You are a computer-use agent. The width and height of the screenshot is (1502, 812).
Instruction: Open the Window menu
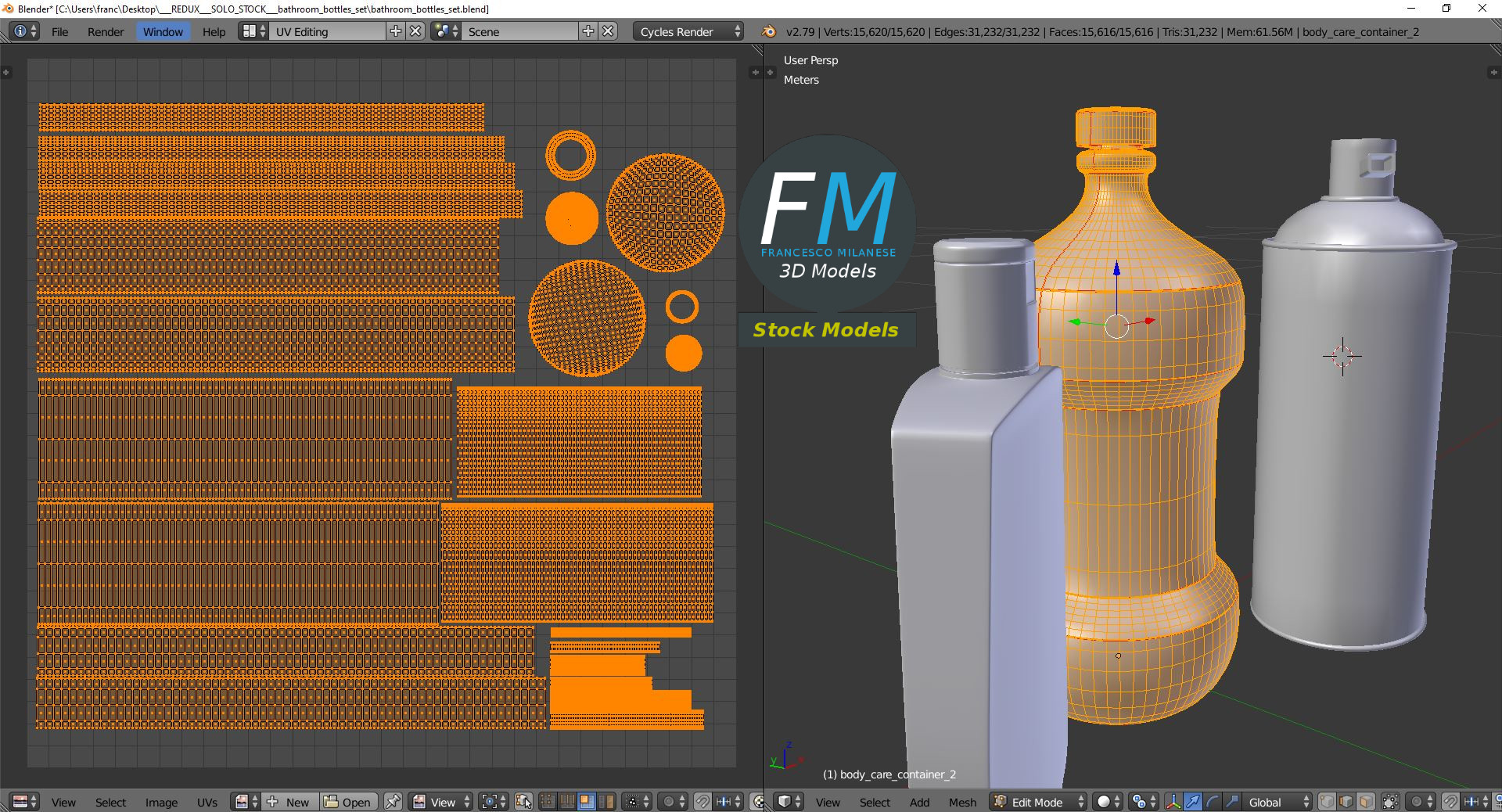(163, 31)
